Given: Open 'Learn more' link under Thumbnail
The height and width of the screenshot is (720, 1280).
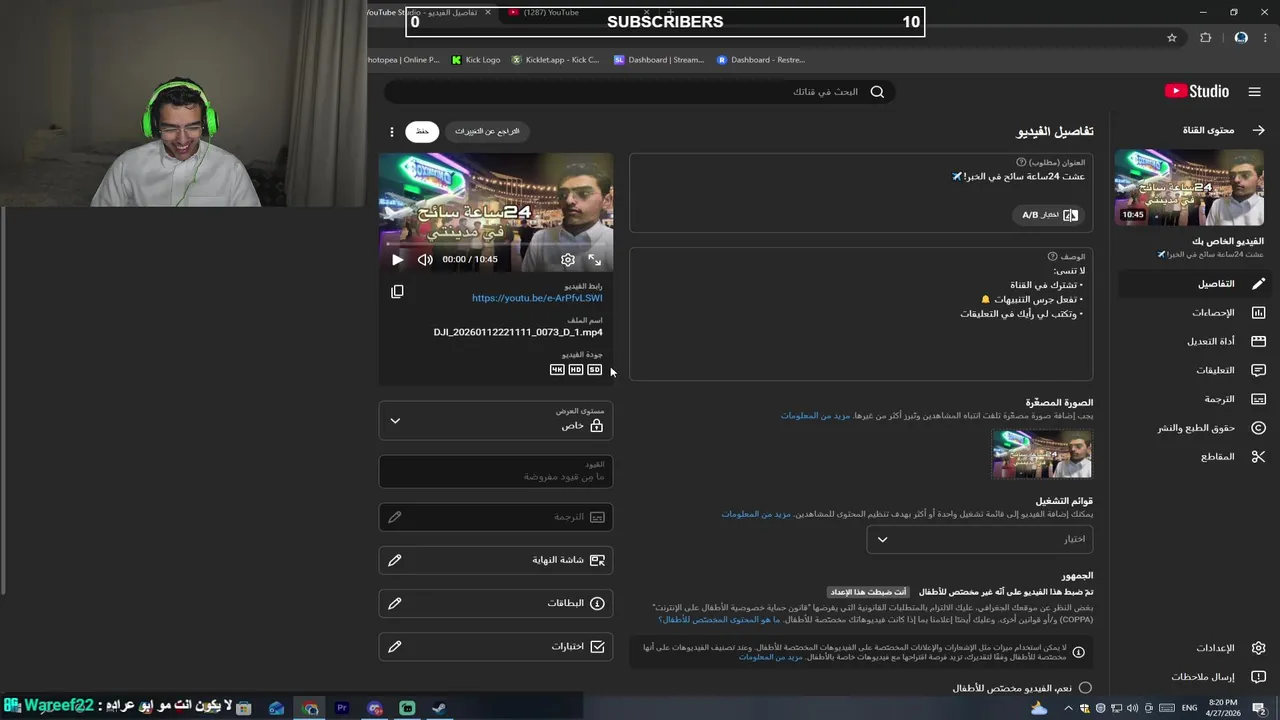Looking at the screenshot, I should coord(815,415).
